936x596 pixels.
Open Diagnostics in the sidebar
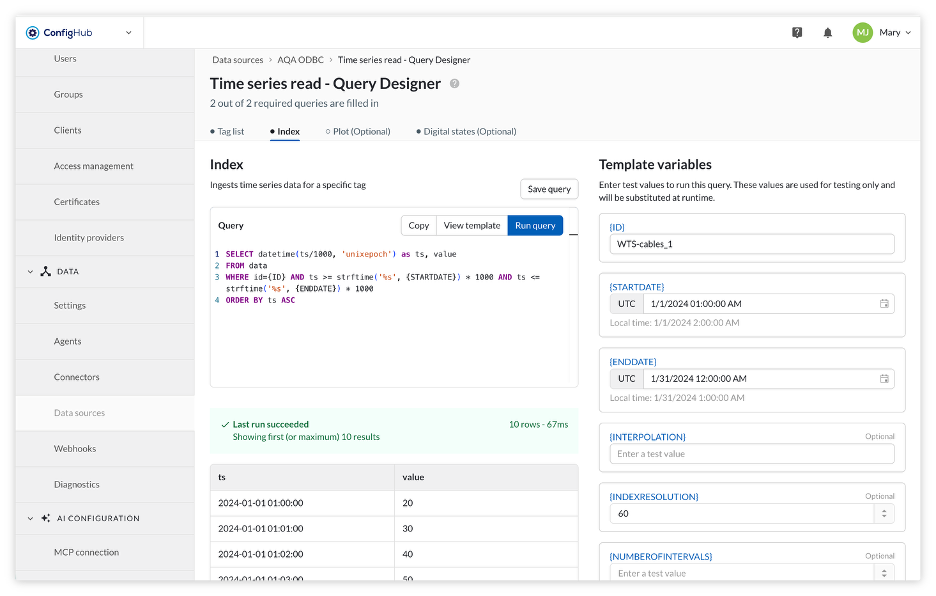click(105, 484)
